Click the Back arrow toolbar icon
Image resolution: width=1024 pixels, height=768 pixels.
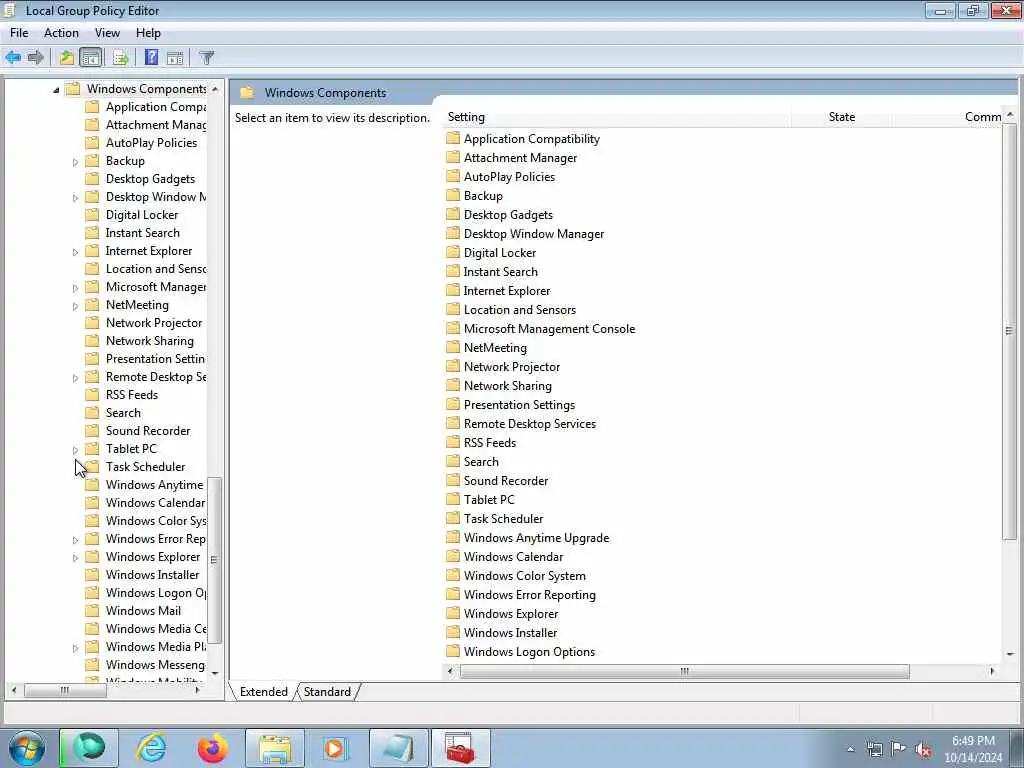coord(13,57)
